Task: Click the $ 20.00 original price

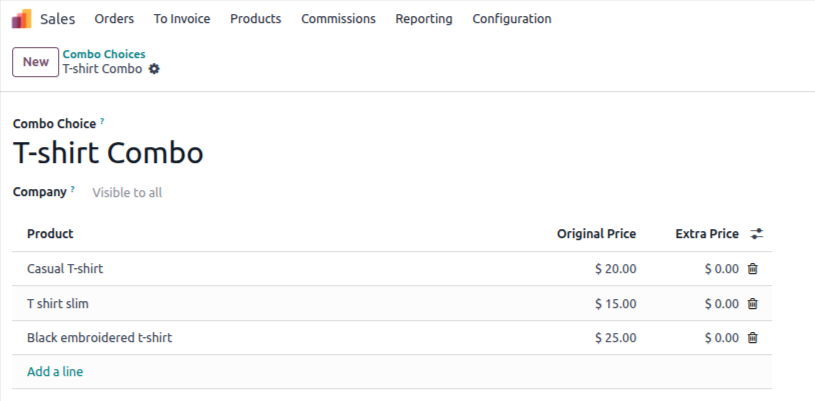Action: coord(615,269)
